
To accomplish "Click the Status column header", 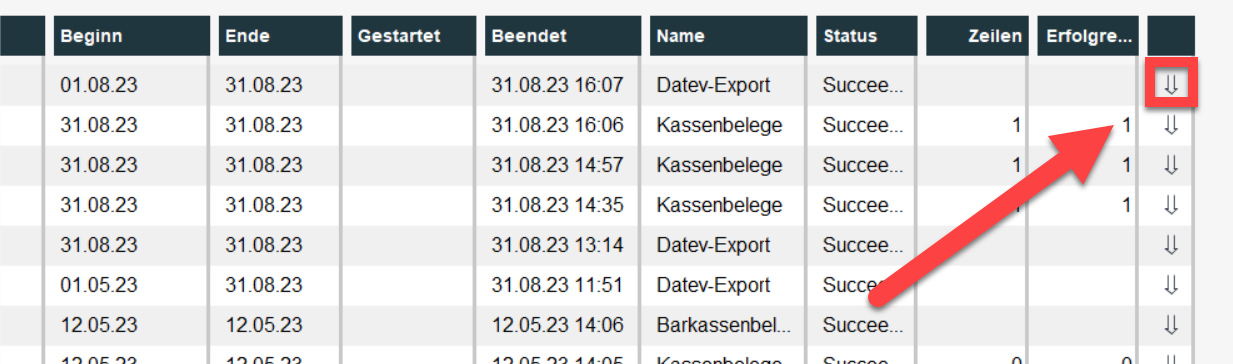I will [866, 36].
